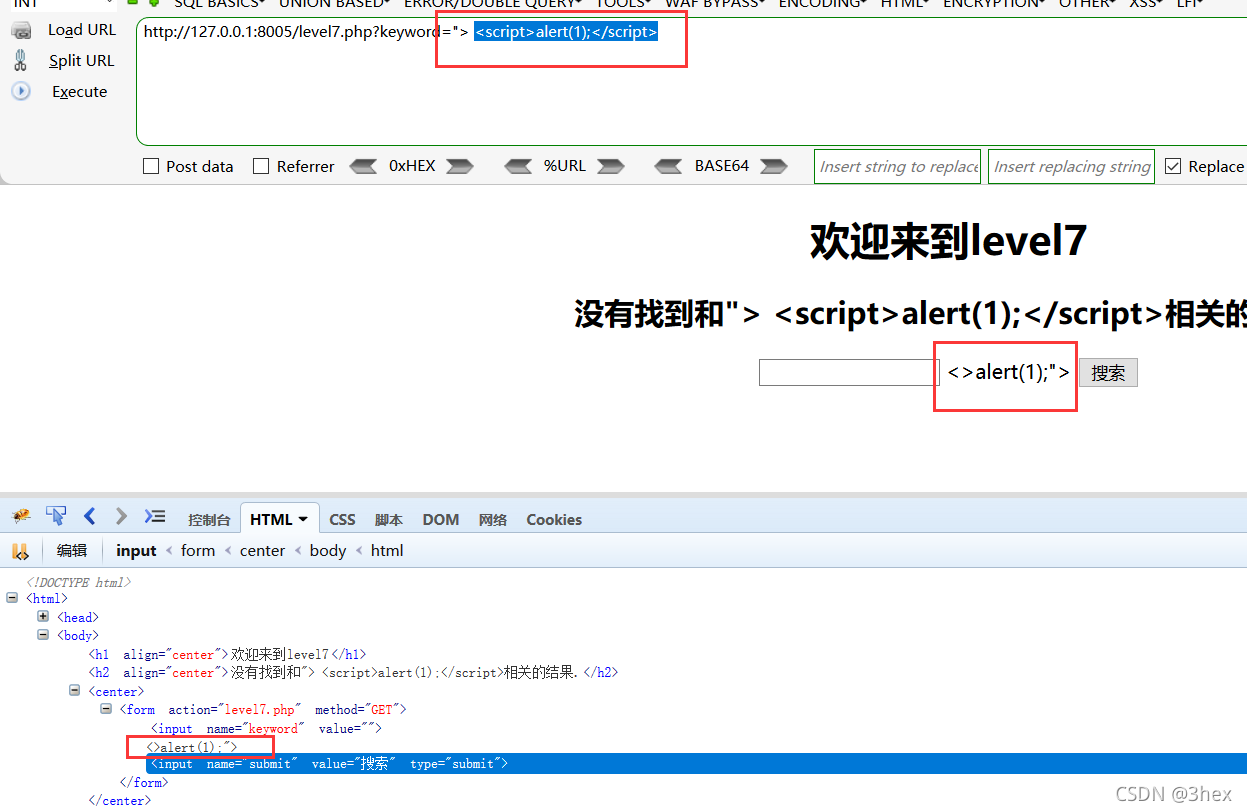Image resolution: width=1247 pixels, height=812 pixels.
Task: Select the input breadcrumb
Action: coord(136,550)
